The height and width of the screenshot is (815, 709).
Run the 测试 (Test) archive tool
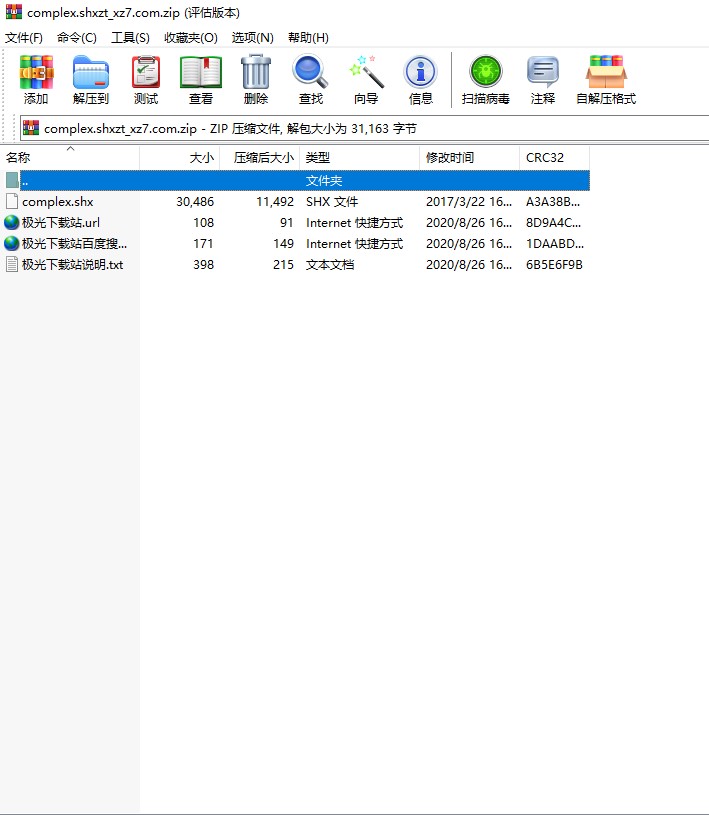pos(146,80)
